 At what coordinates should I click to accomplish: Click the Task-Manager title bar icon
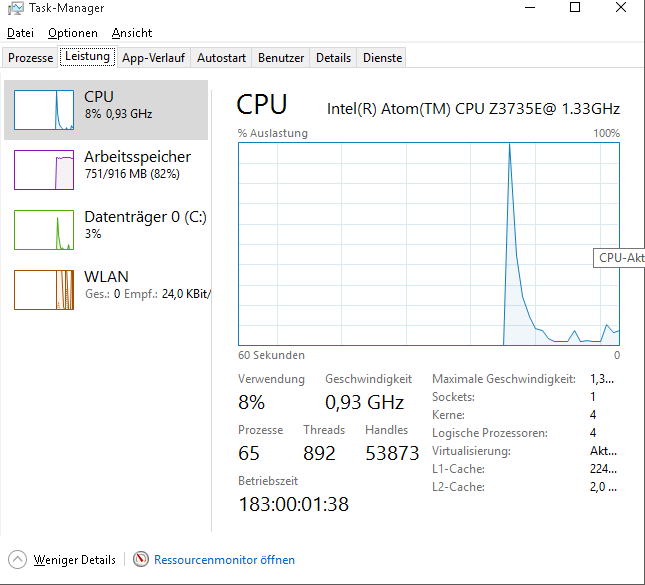point(15,8)
